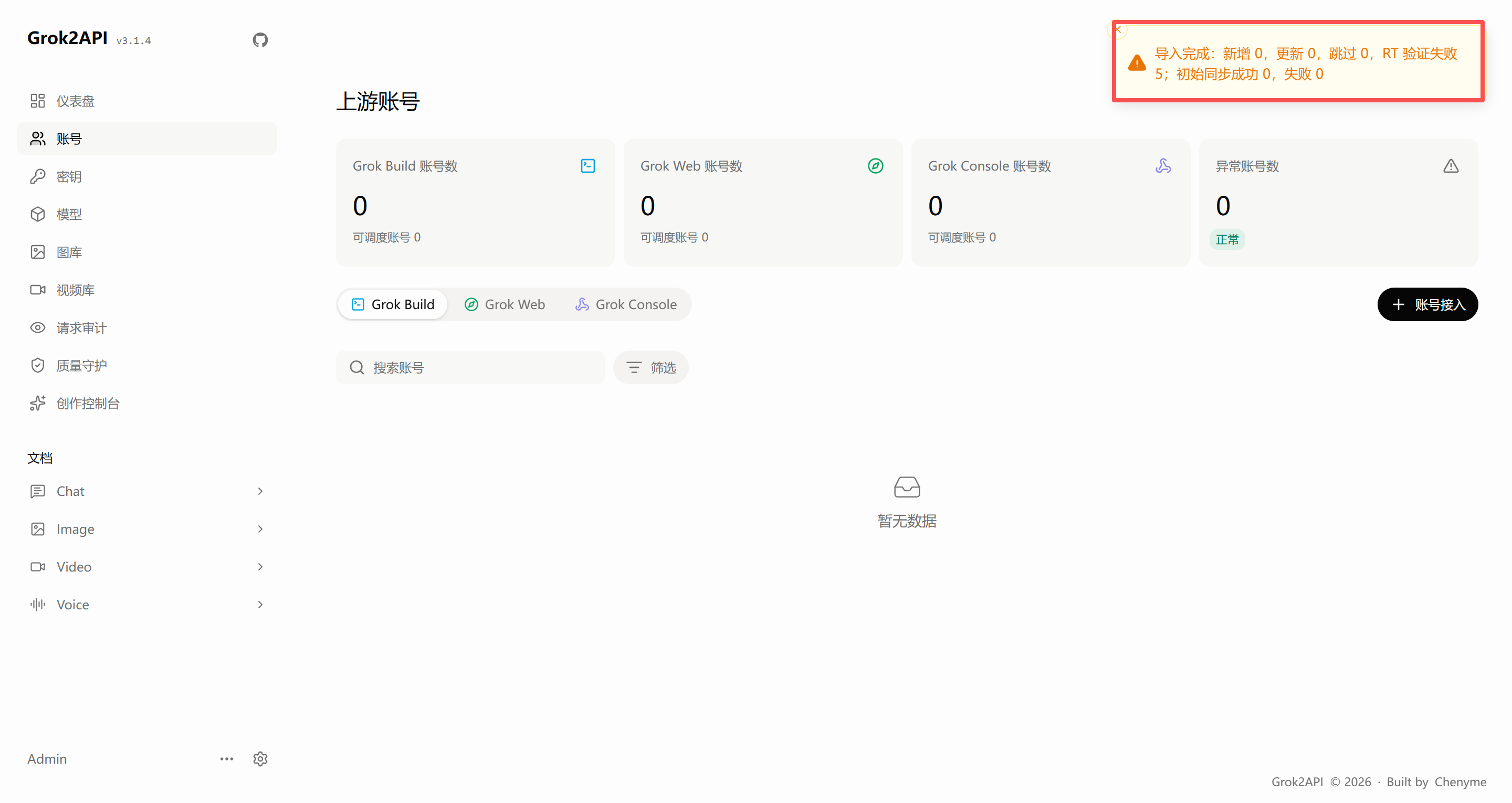
Task: Expand the Video docs section
Action: pos(147,567)
